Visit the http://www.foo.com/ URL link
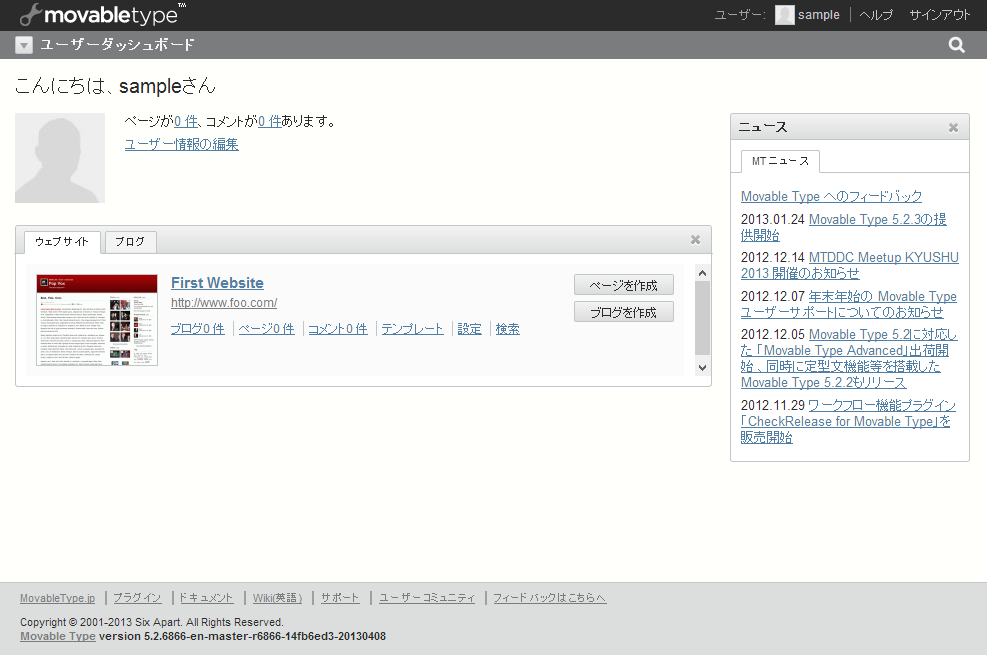This screenshot has width=987, height=655. [x=224, y=303]
